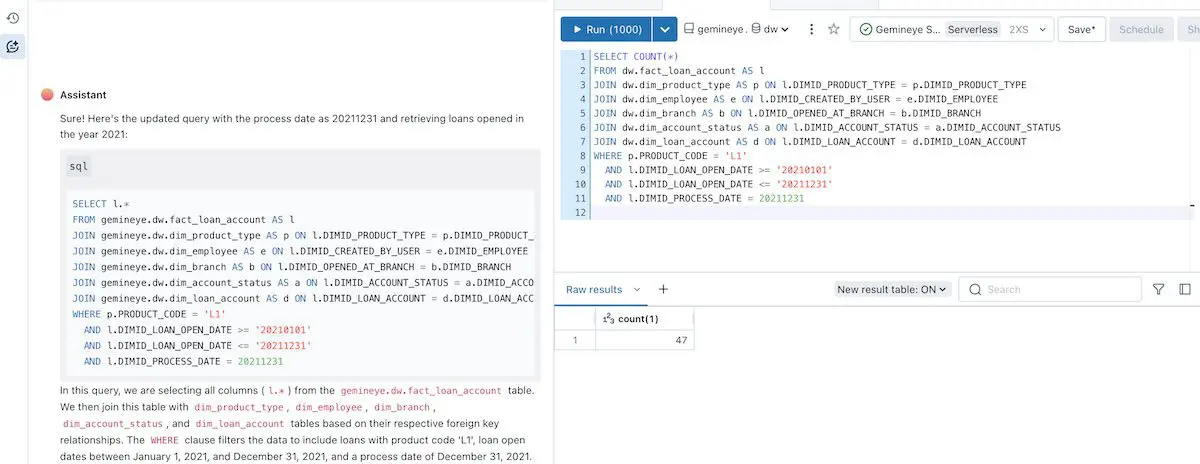Save the query with Save button

1081,30
